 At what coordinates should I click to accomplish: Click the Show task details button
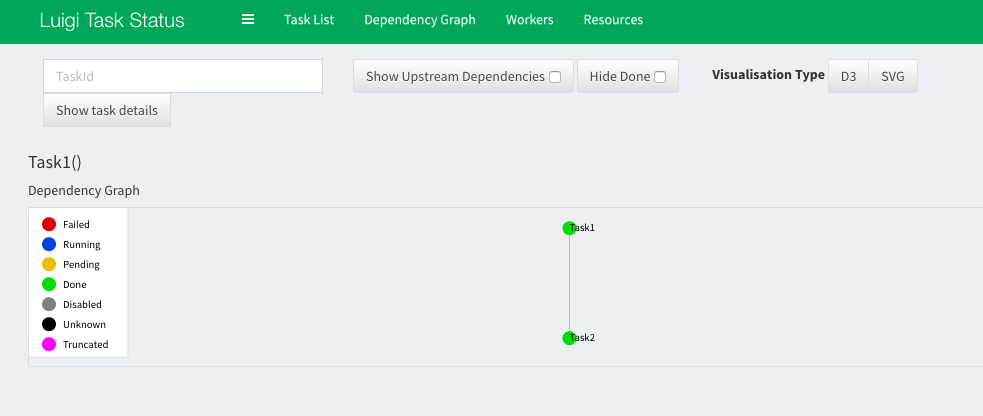[107, 110]
